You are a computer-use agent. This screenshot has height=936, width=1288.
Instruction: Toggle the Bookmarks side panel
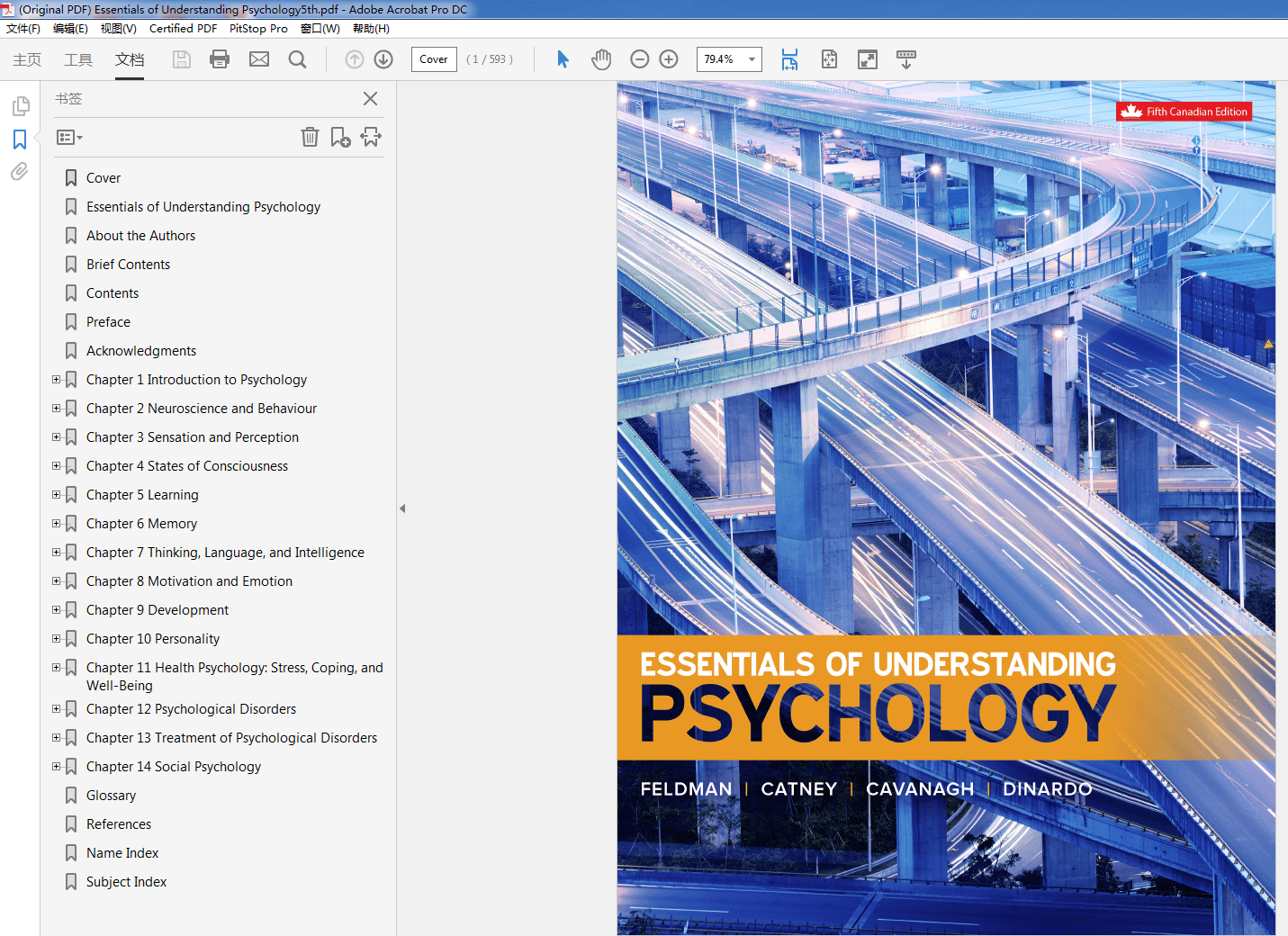pos(20,139)
